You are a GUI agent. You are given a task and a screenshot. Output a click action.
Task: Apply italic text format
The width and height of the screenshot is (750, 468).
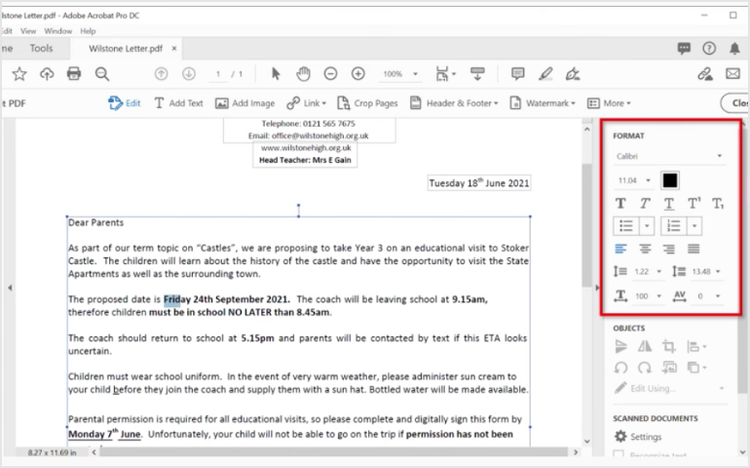[645, 203]
